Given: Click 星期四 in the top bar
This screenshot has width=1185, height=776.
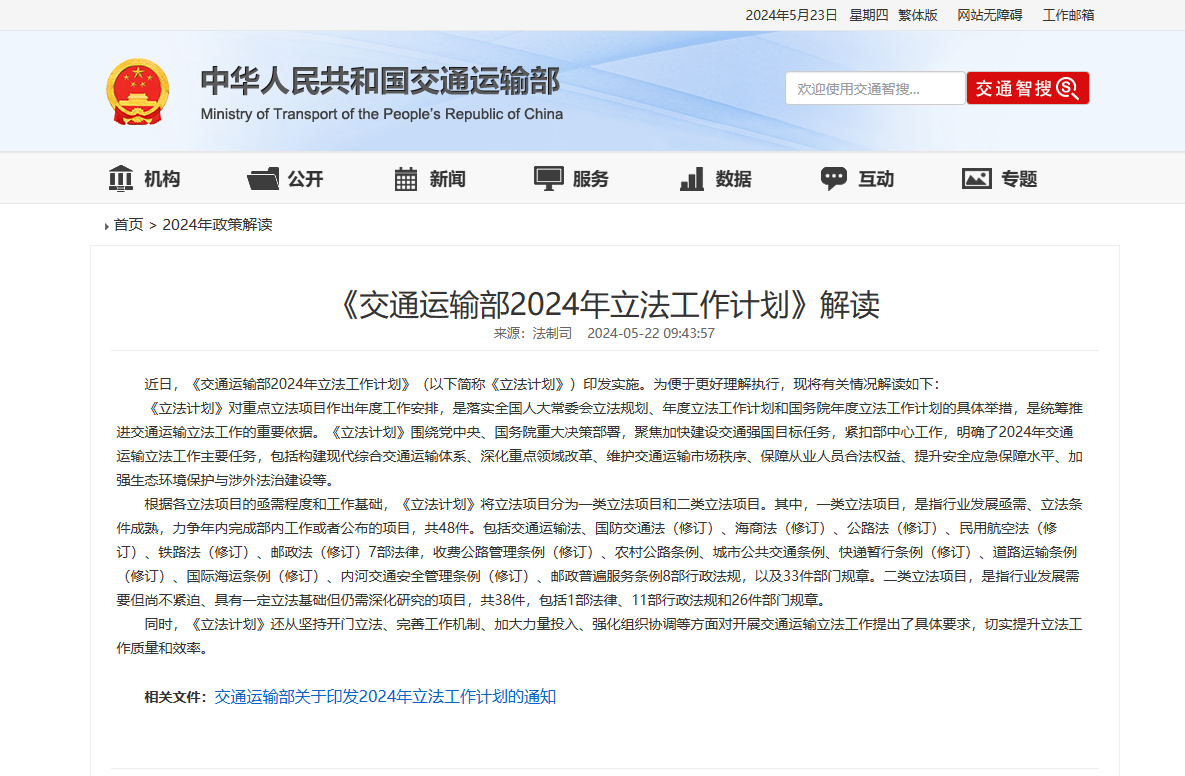Looking at the screenshot, I should pos(868,15).
